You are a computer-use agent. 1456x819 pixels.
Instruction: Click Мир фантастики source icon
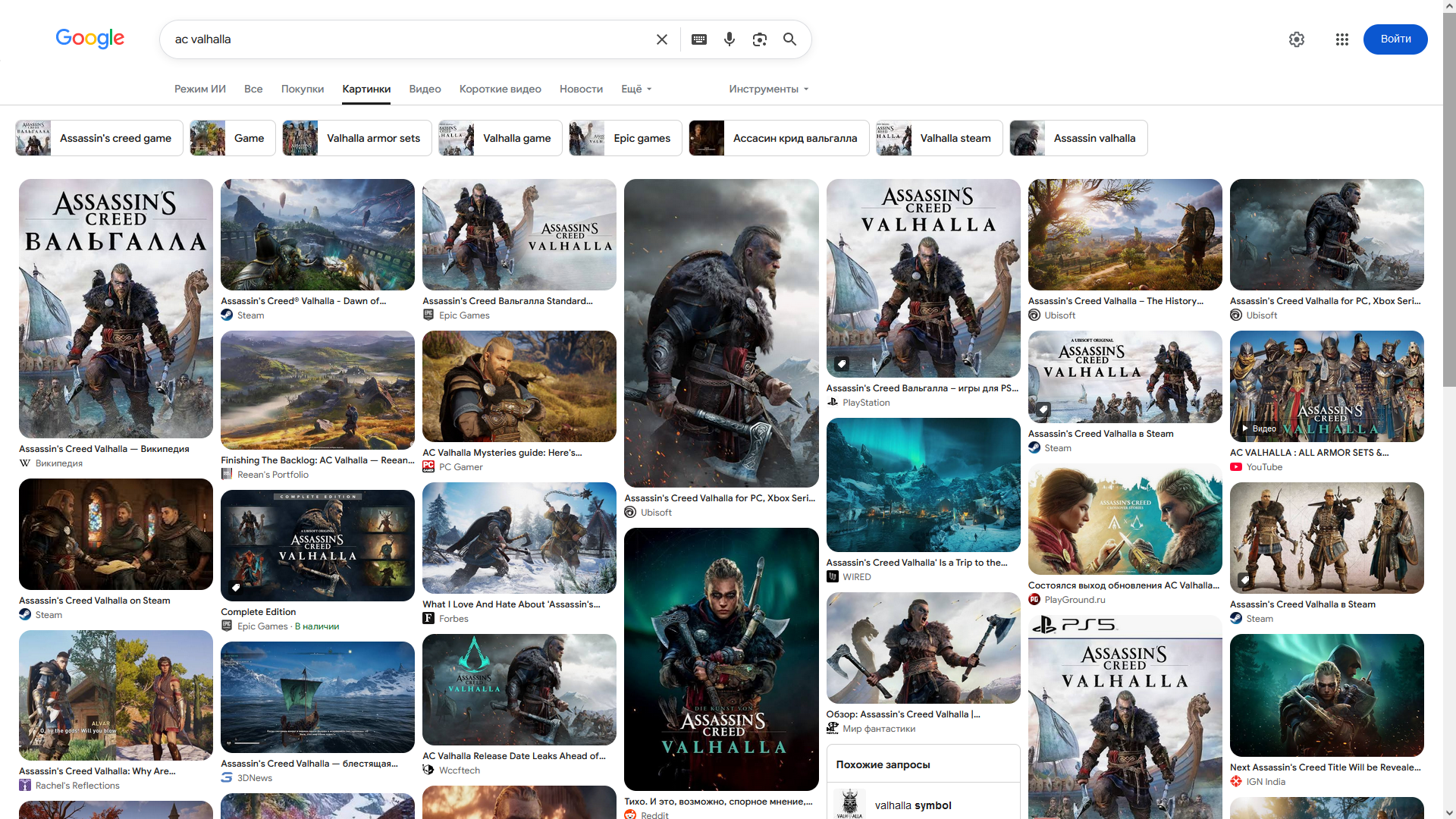pyautogui.click(x=833, y=729)
